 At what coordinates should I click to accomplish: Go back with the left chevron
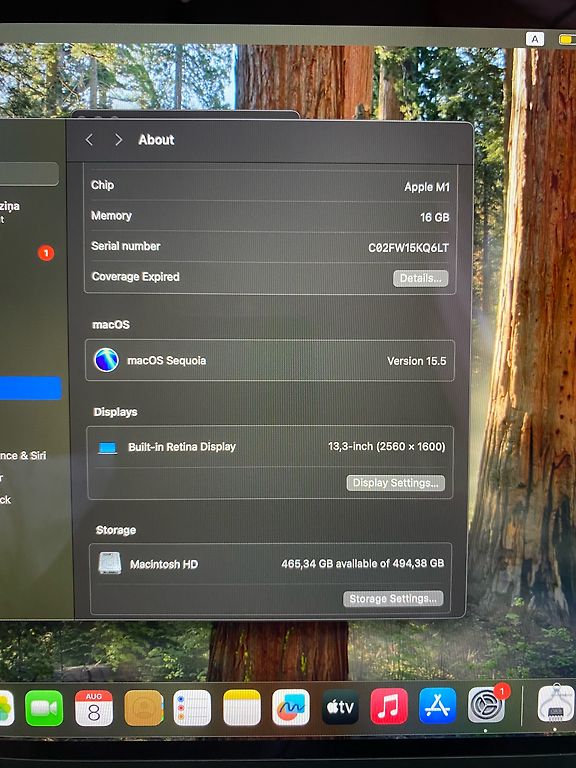tap(89, 140)
